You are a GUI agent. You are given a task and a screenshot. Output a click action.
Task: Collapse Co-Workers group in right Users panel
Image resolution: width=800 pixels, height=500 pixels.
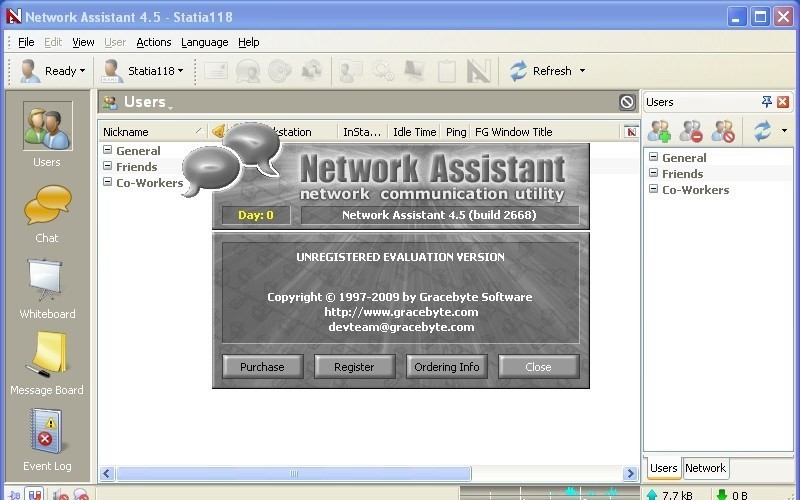653,188
